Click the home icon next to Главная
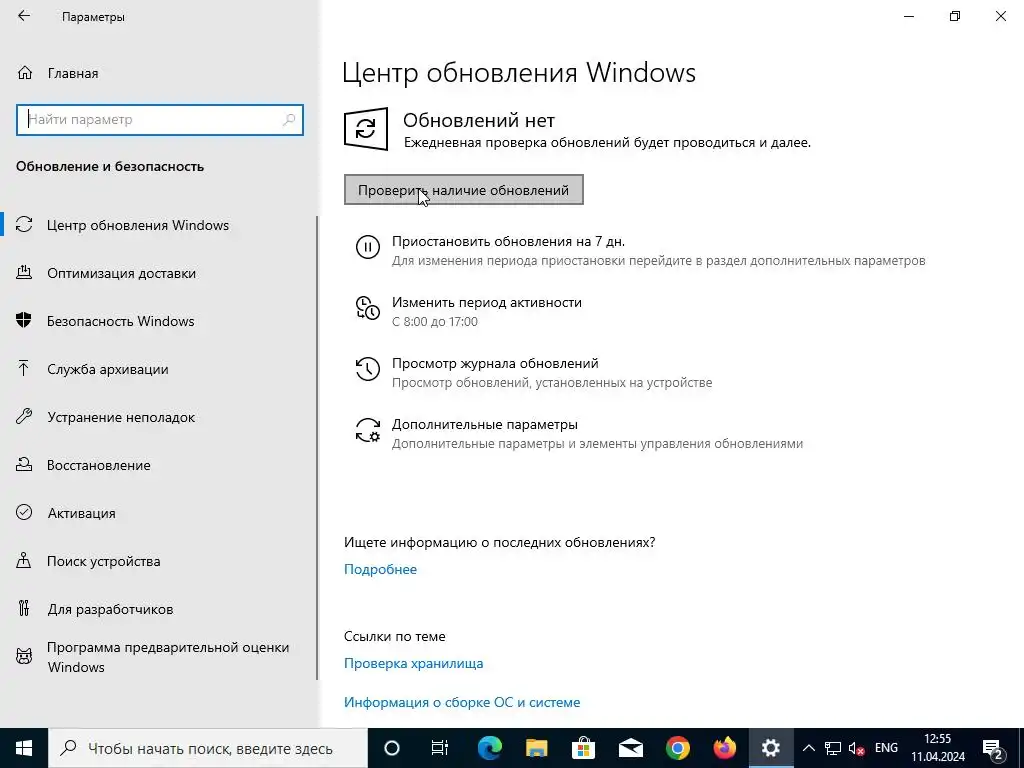The image size is (1024, 768). pyautogui.click(x=25, y=73)
